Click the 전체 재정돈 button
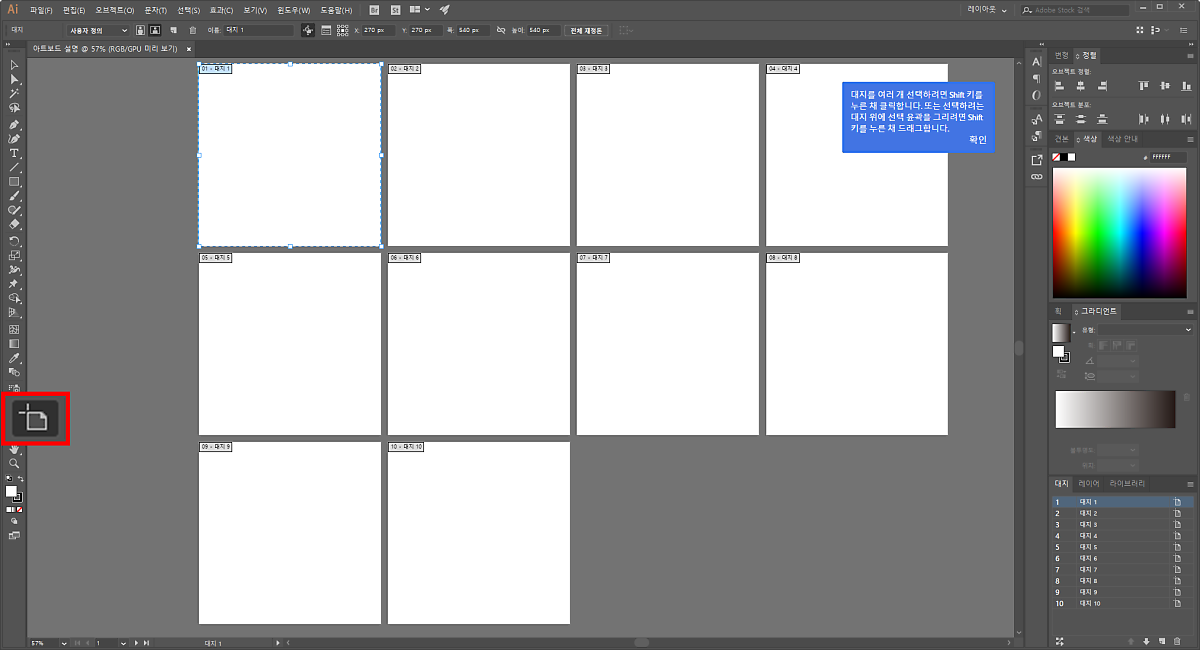1200x650 pixels. 586,31
